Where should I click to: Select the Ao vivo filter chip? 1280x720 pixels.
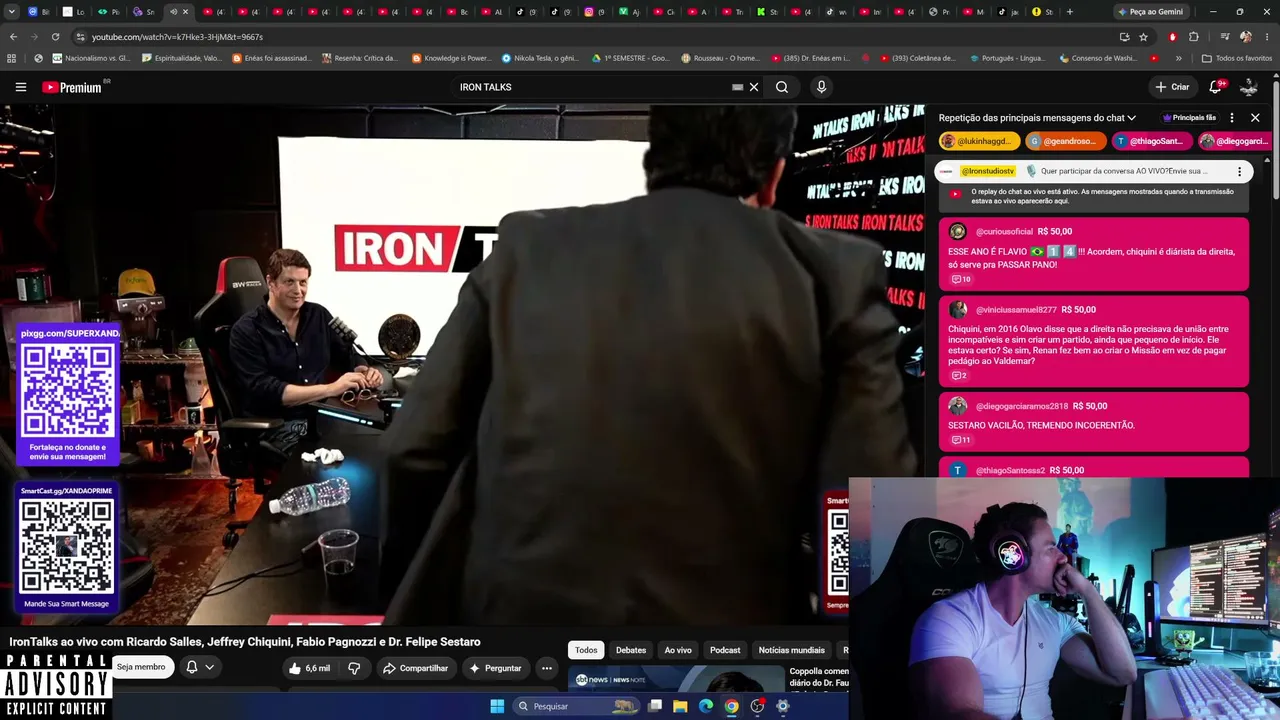click(x=678, y=650)
